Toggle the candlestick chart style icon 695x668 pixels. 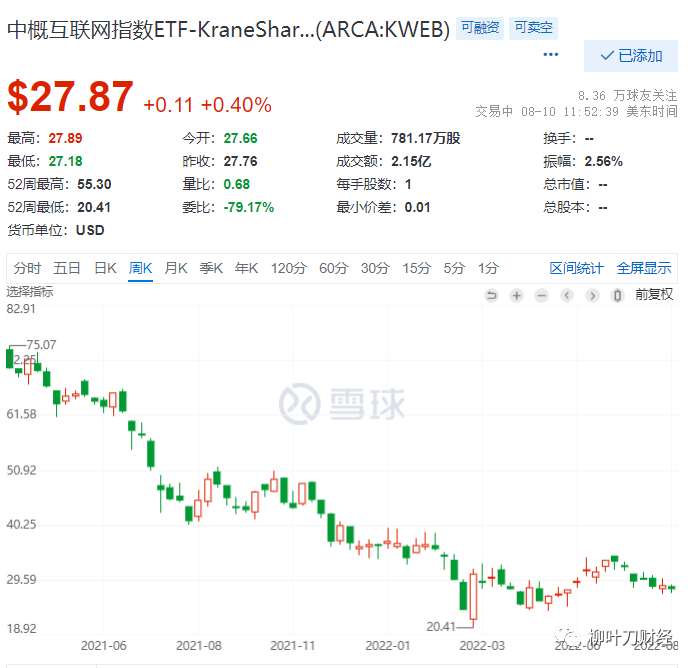click(617, 295)
